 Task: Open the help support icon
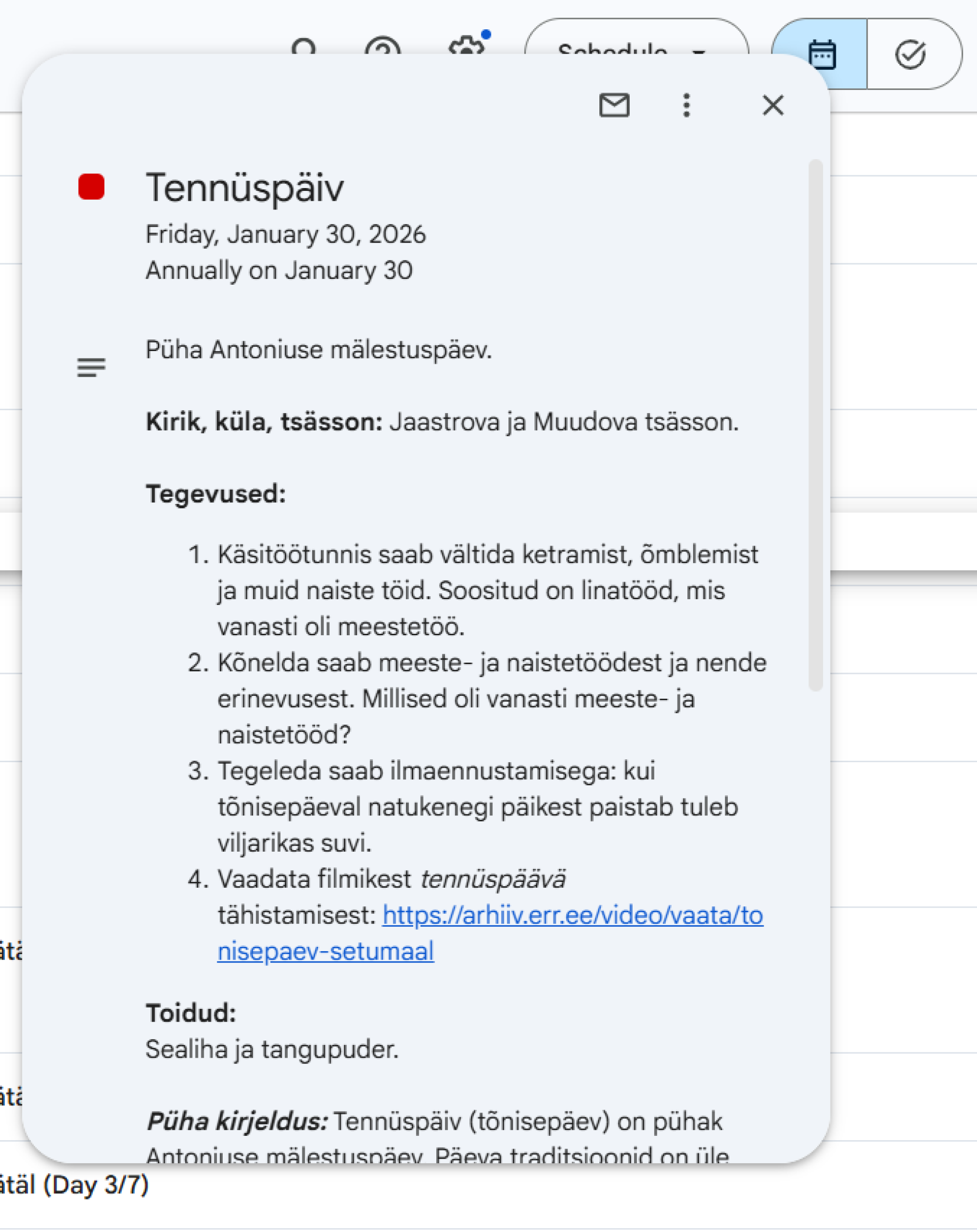382,47
